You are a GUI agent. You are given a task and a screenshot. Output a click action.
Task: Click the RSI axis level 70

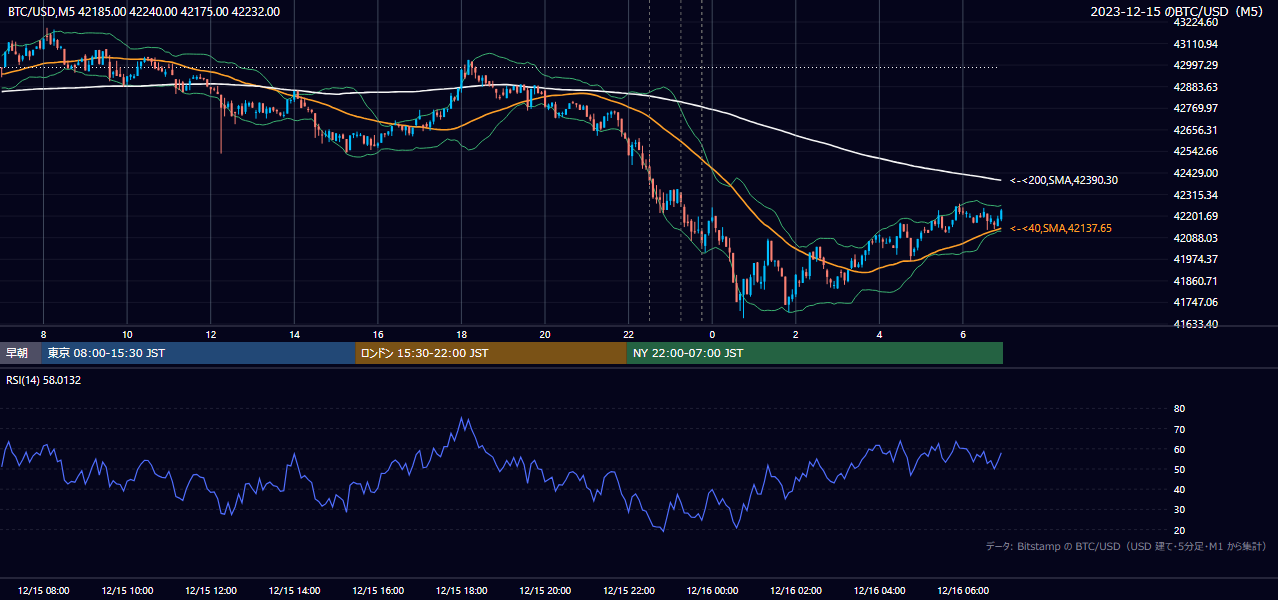click(x=1180, y=429)
